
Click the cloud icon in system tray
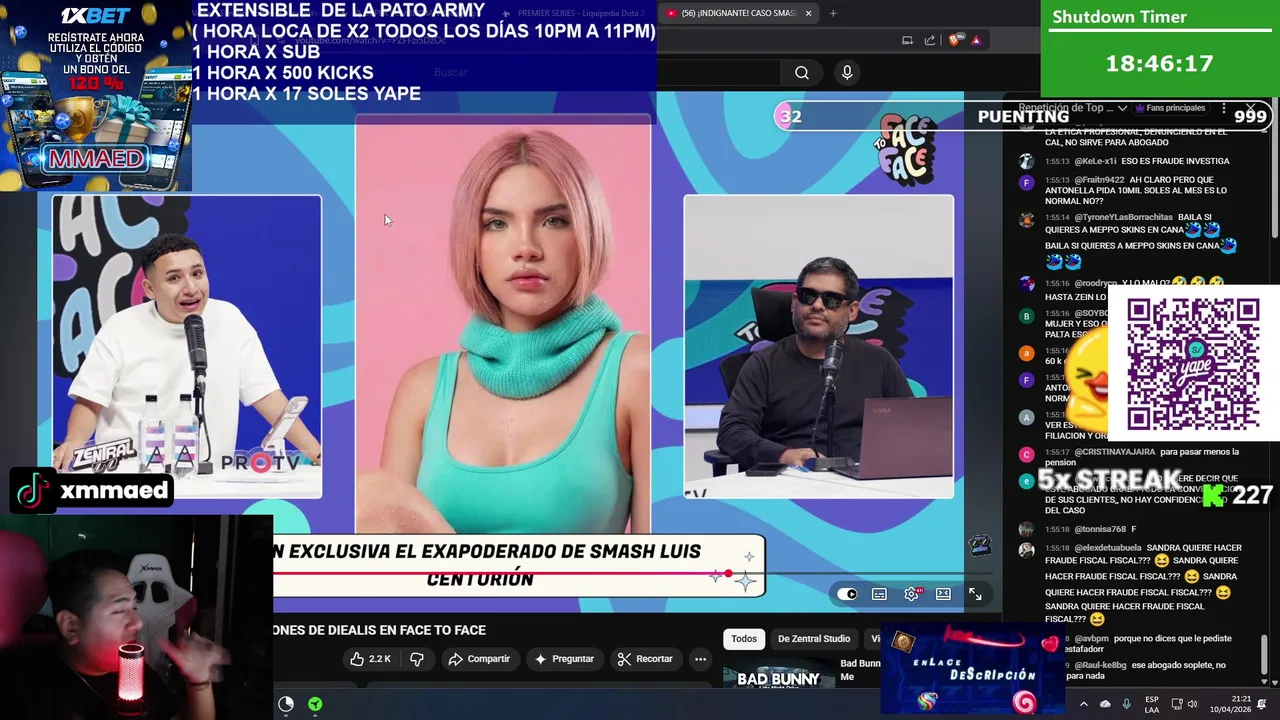point(1105,704)
